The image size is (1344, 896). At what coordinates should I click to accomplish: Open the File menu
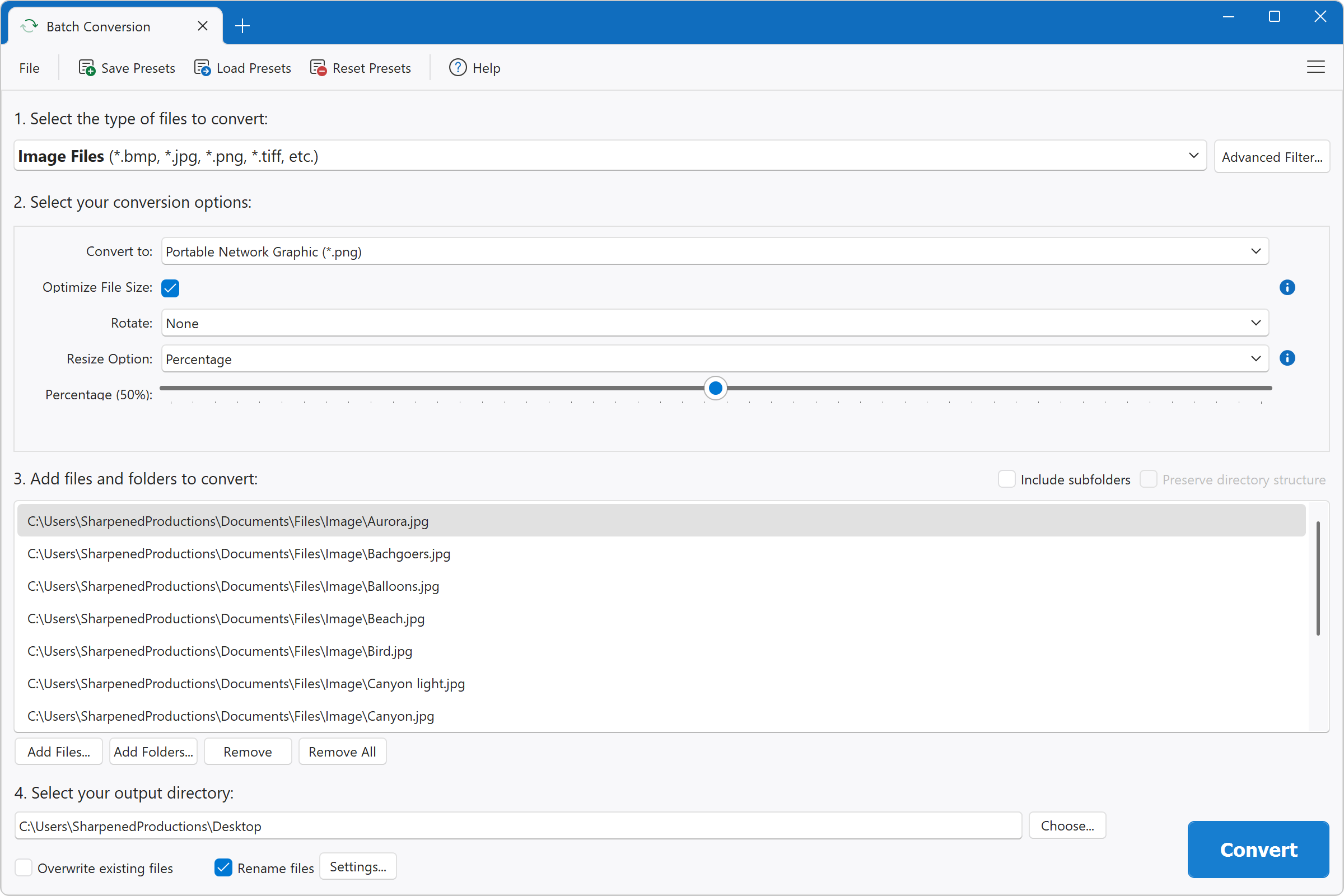point(29,67)
